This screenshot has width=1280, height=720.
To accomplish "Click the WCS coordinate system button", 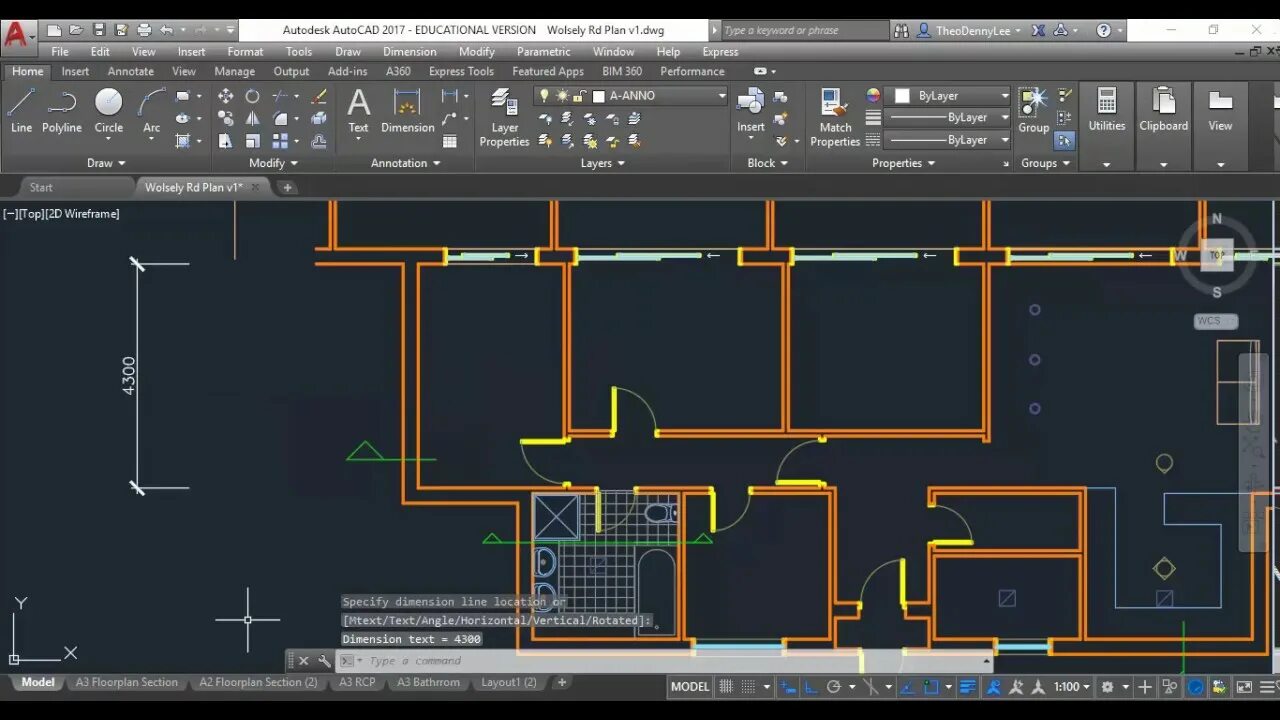I will coord(1215,321).
